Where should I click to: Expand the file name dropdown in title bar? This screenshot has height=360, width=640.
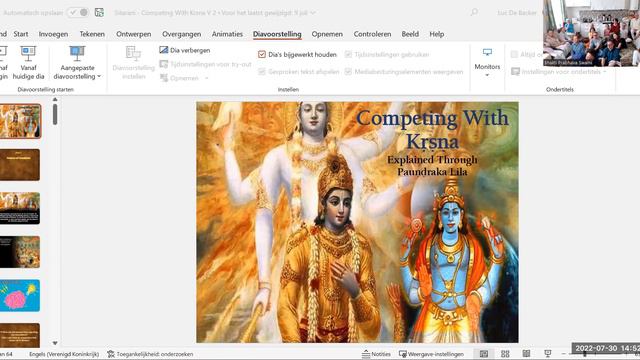pos(313,13)
